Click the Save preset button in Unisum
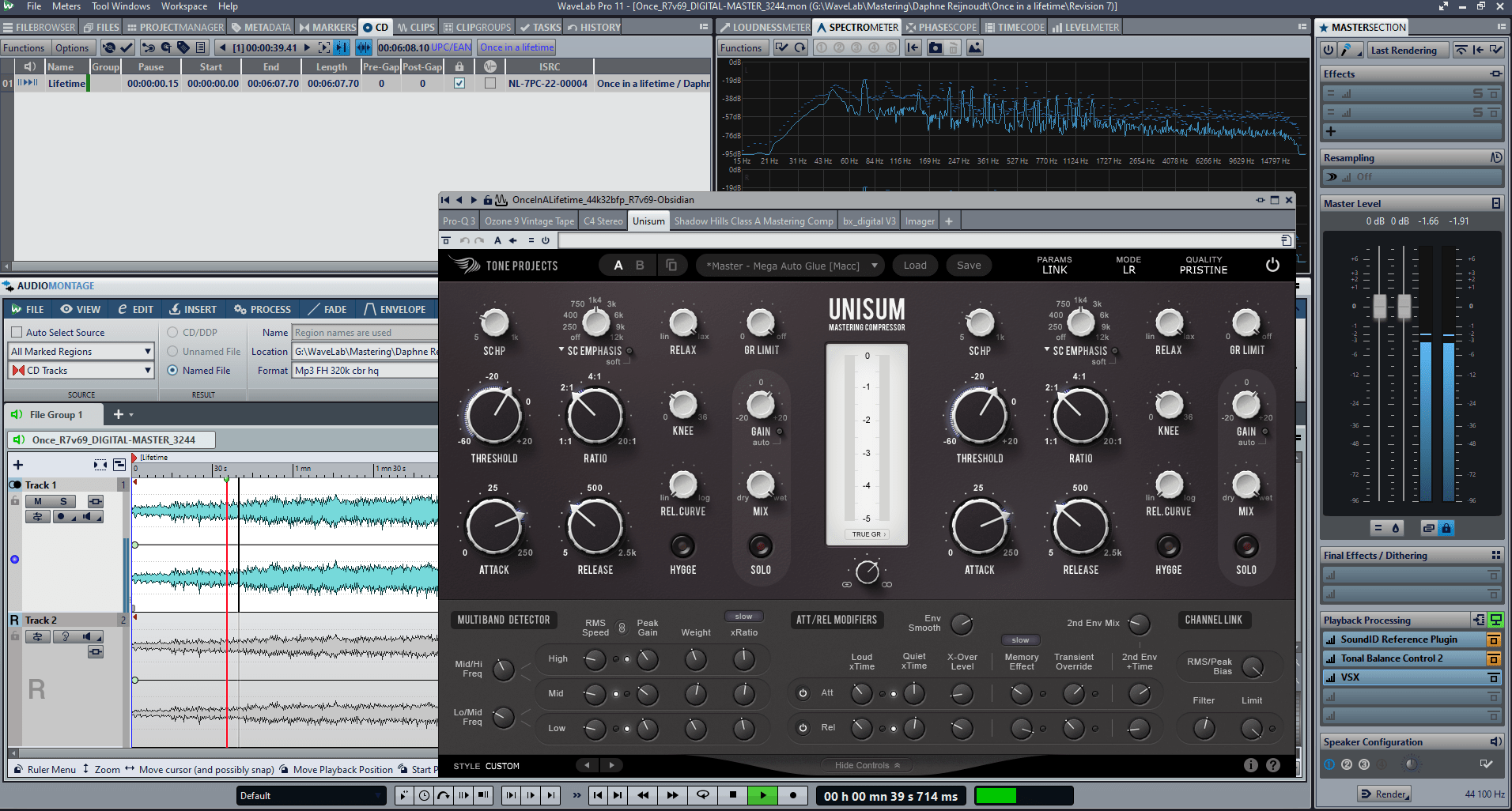Screen dimensions: 1512x811 968,266
